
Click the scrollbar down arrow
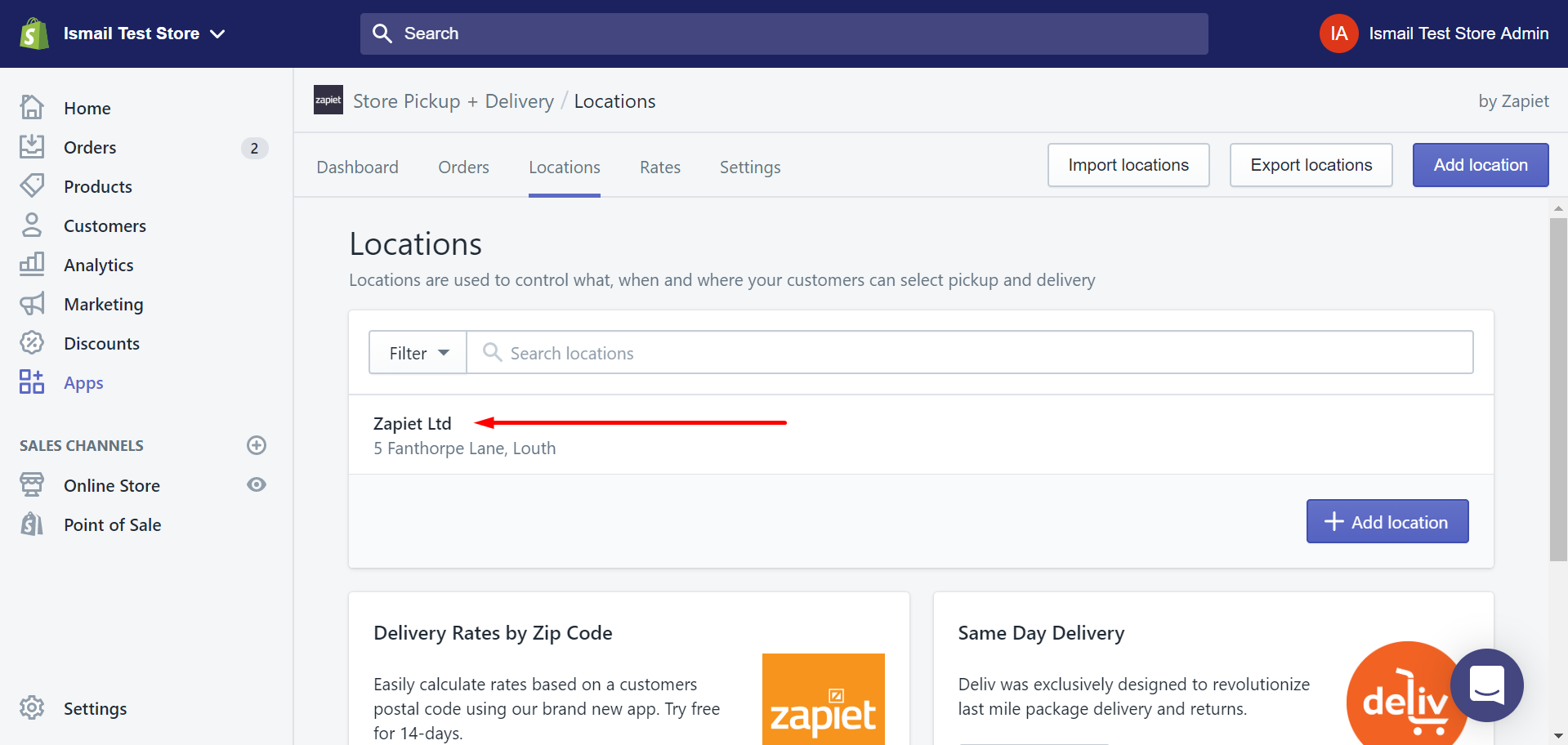click(1558, 736)
